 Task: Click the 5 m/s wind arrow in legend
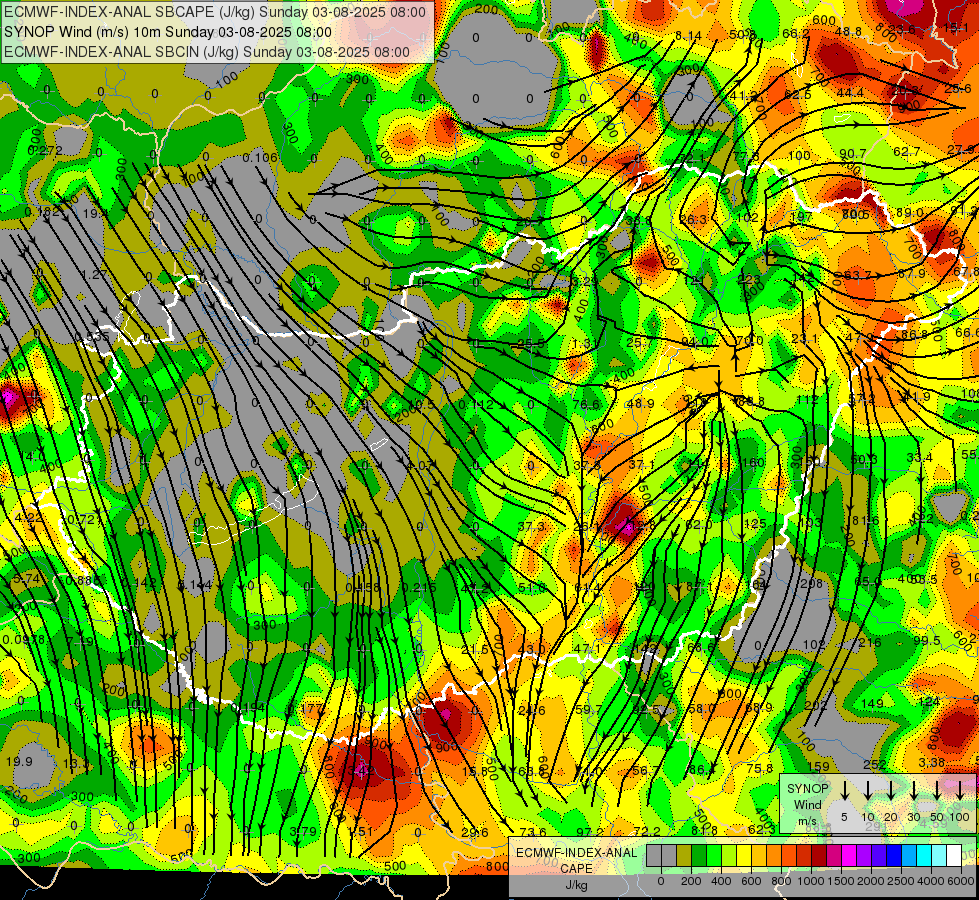coord(844,791)
